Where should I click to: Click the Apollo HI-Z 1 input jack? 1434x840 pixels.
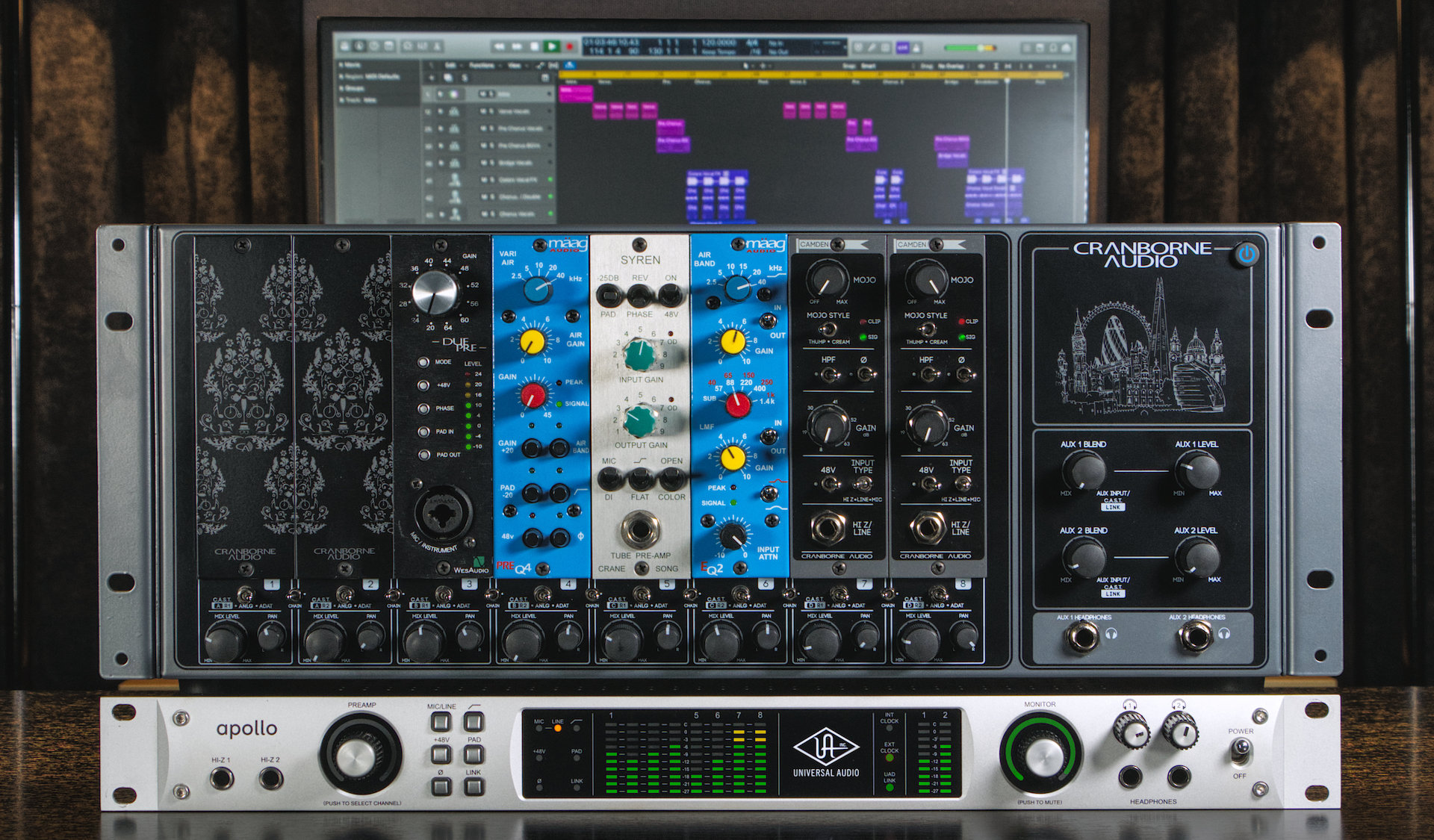(x=221, y=778)
